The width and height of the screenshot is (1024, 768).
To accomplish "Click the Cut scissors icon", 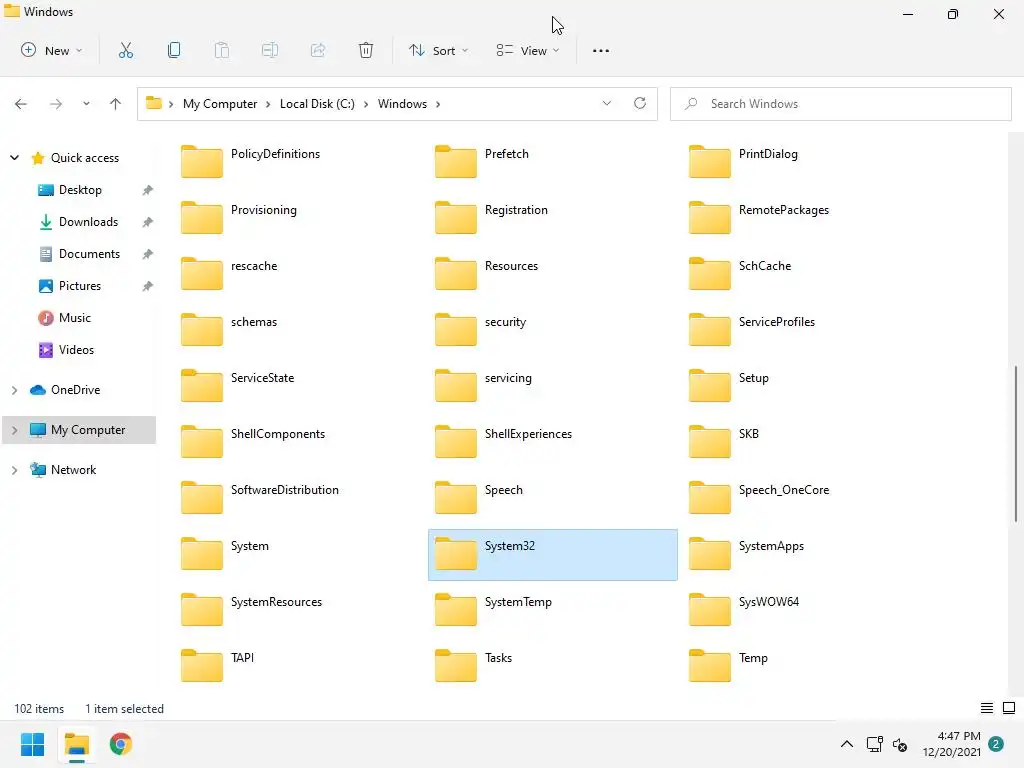I will coord(125,50).
